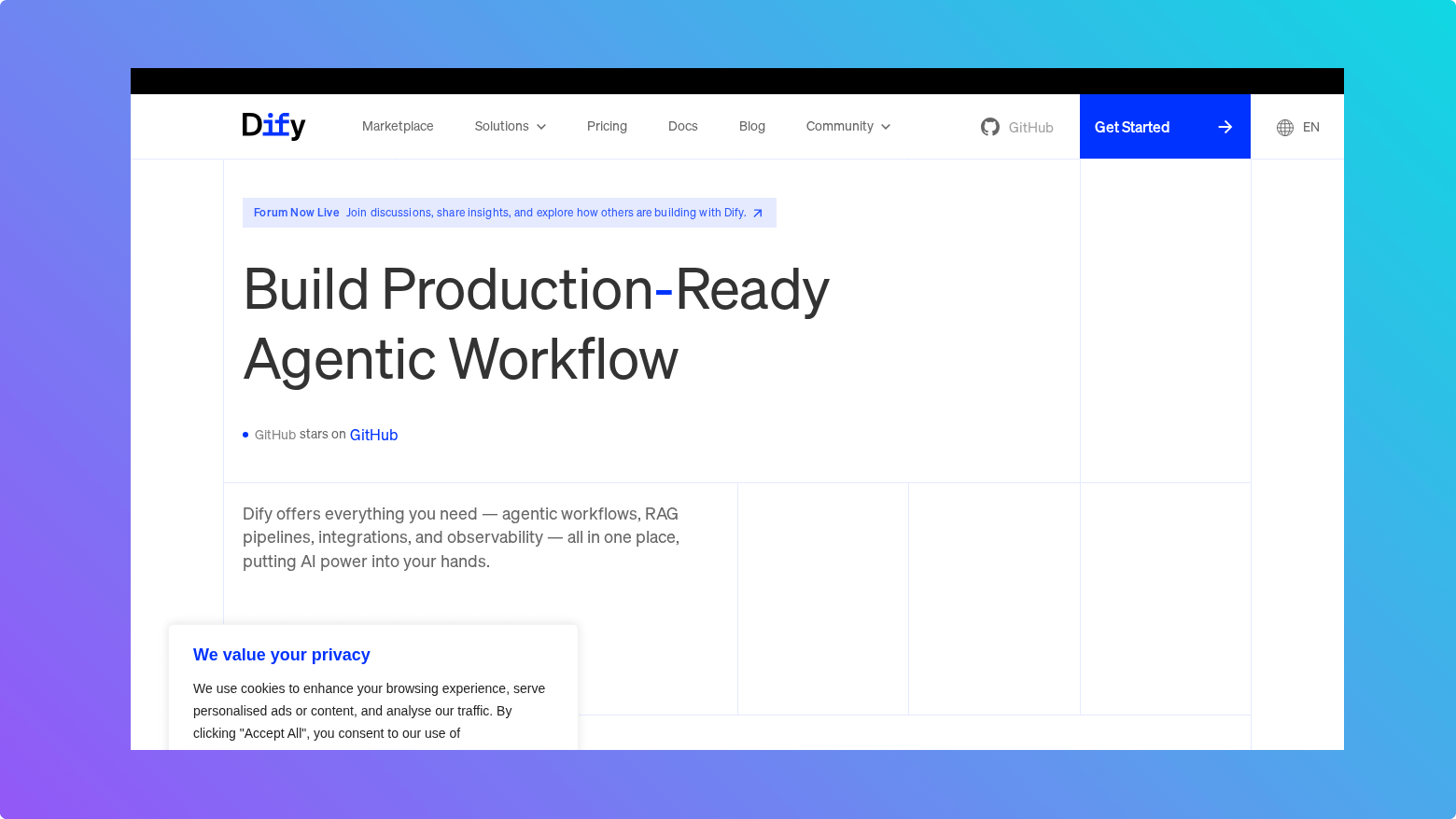Open the Community menu label
The height and width of the screenshot is (819, 1456).
click(x=839, y=126)
